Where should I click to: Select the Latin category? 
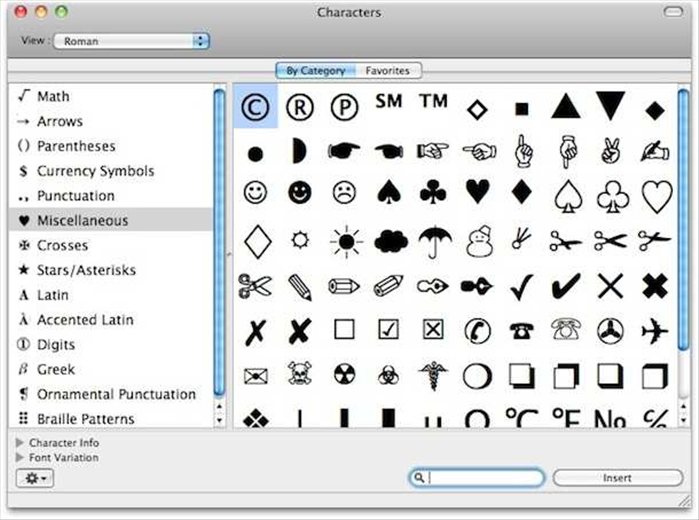pyautogui.click(x=111, y=295)
